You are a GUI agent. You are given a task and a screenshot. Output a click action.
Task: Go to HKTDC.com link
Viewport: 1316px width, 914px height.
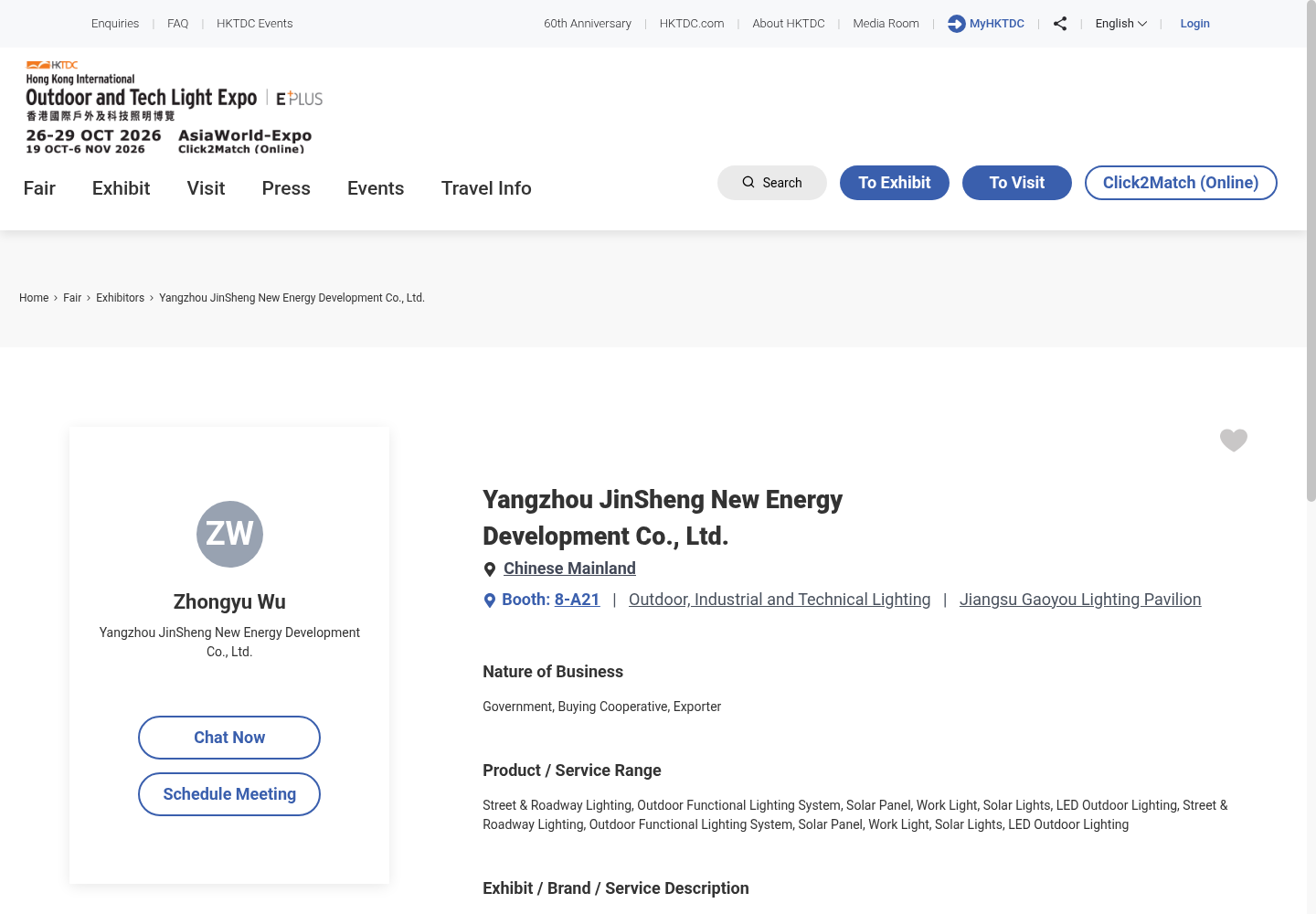click(692, 24)
